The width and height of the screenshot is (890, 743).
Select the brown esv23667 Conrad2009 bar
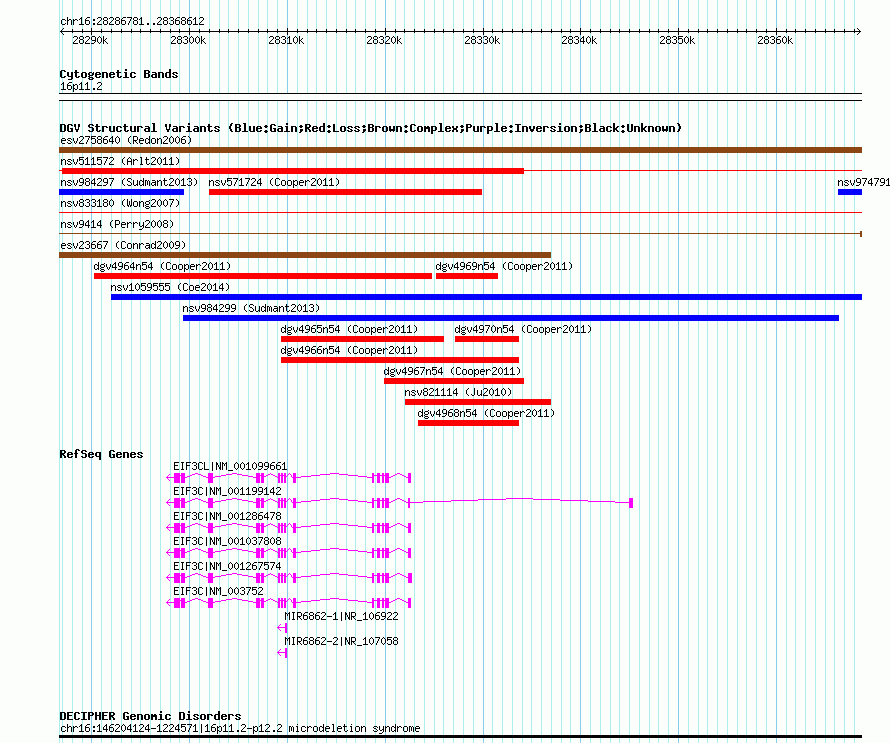pos(305,255)
